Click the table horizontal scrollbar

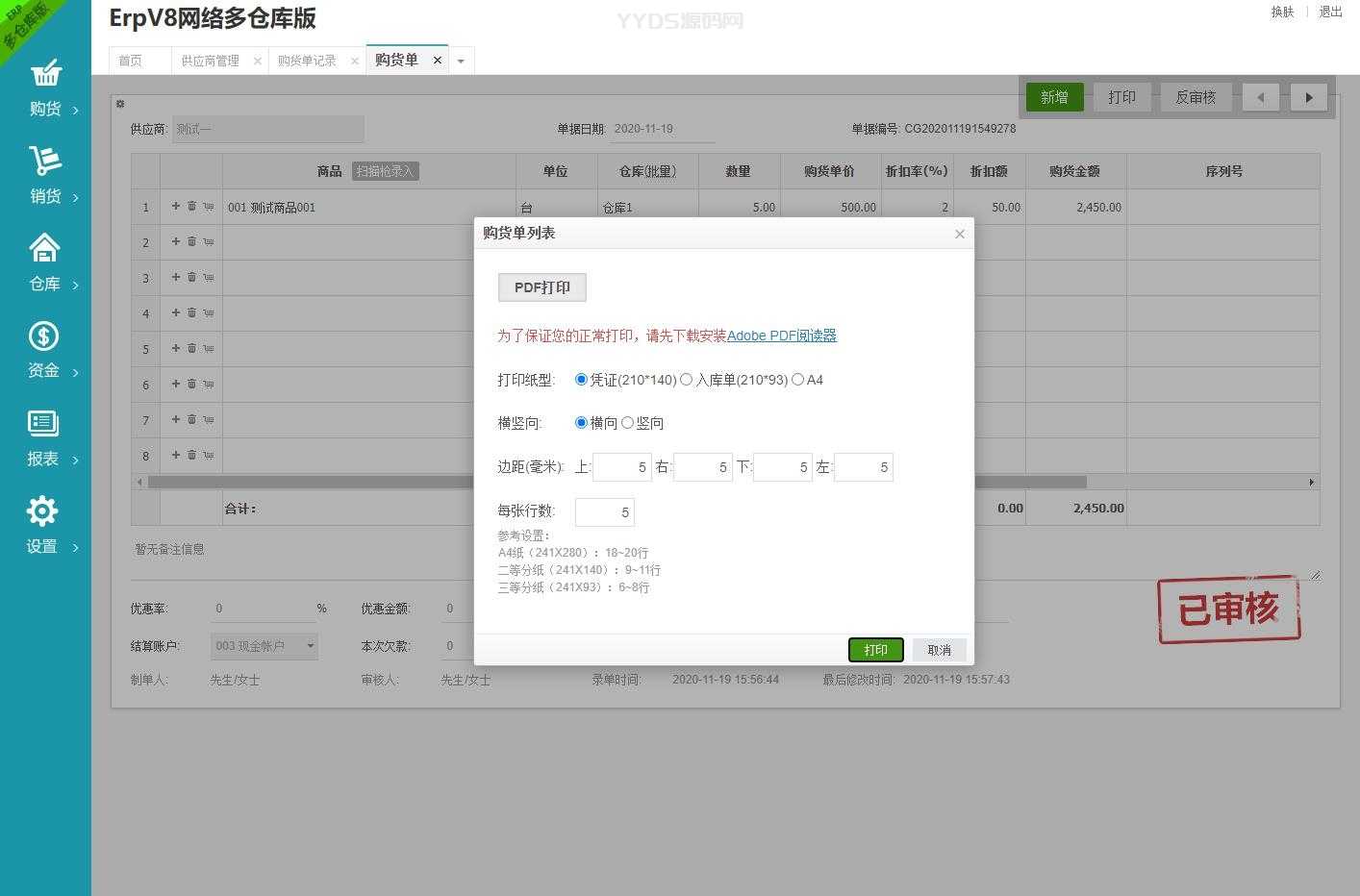coord(1029,482)
